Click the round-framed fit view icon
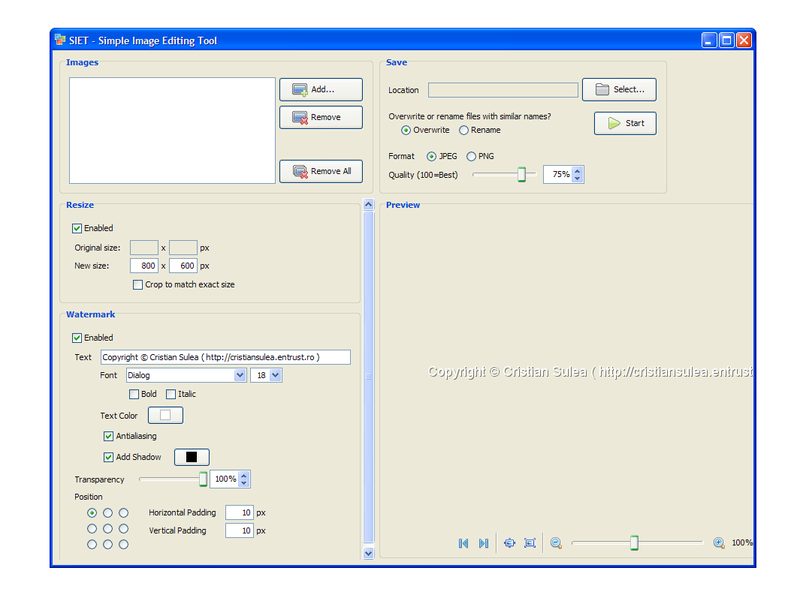 click(509, 543)
